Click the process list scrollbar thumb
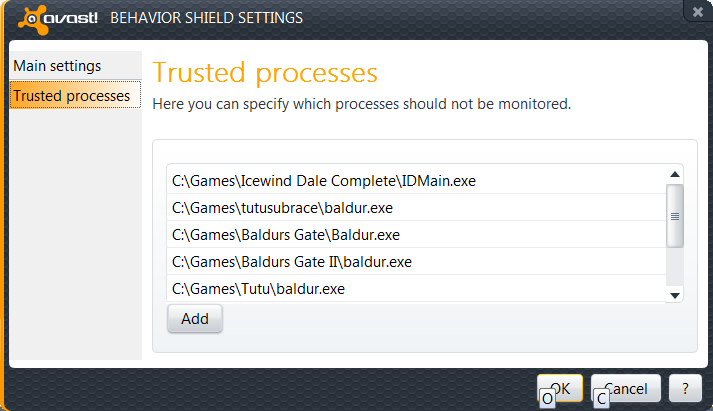Image resolution: width=713 pixels, height=411 pixels. 675,215
